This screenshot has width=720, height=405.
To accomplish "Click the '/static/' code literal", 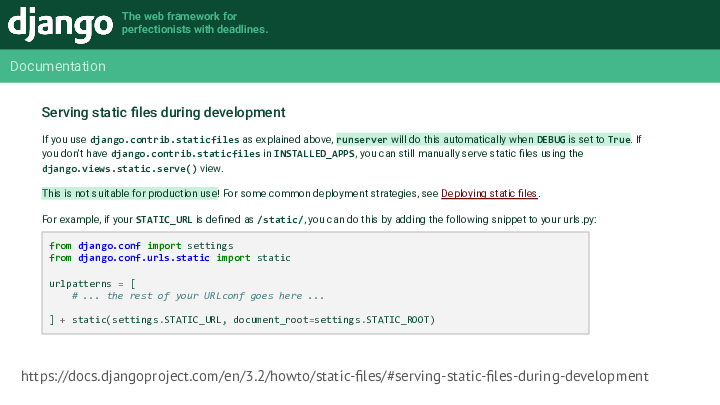I will coord(280,219).
